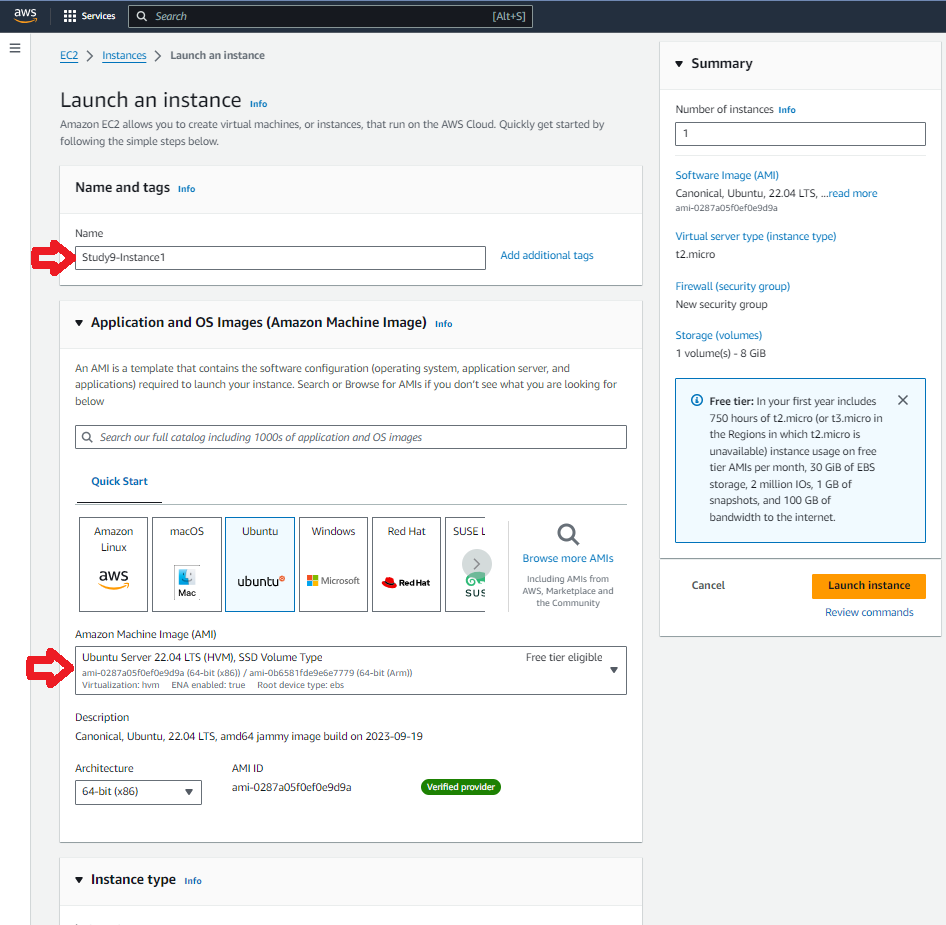Click the instance Name input field
Viewport: 946px width, 925px height.
point(280,258)
